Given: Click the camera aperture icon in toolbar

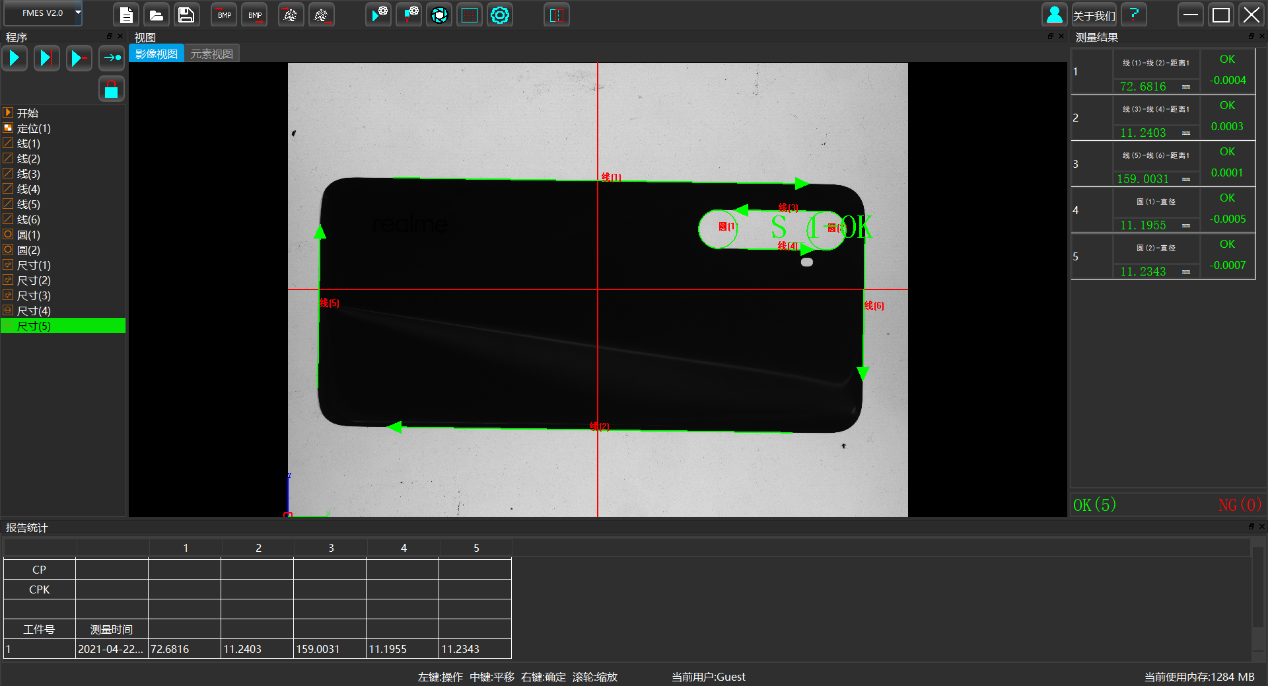Looking at the screenshot, I should click(x=438, y=14).
